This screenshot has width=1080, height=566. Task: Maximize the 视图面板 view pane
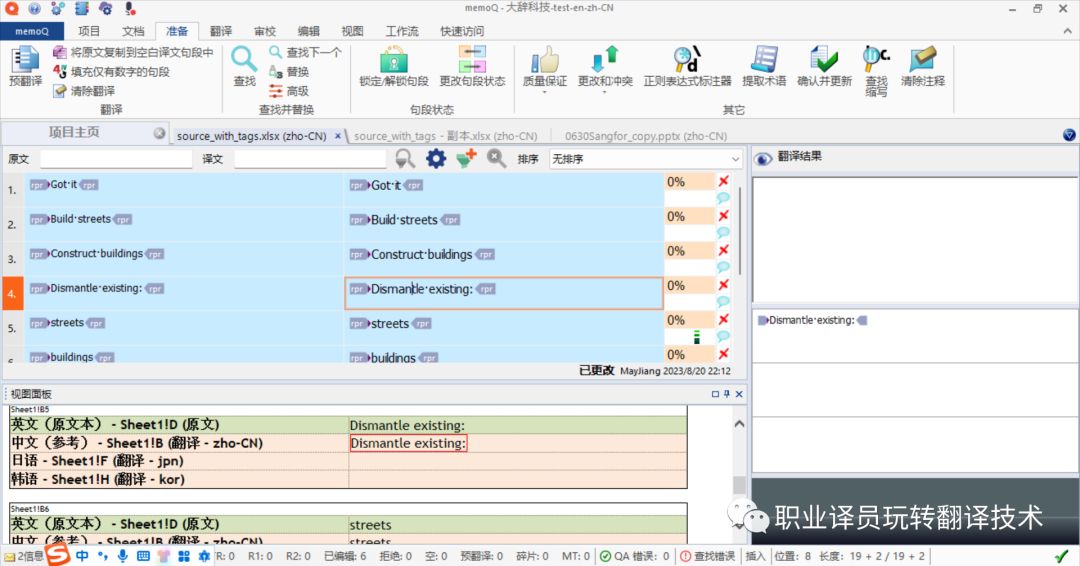click(x=715, y=394)
